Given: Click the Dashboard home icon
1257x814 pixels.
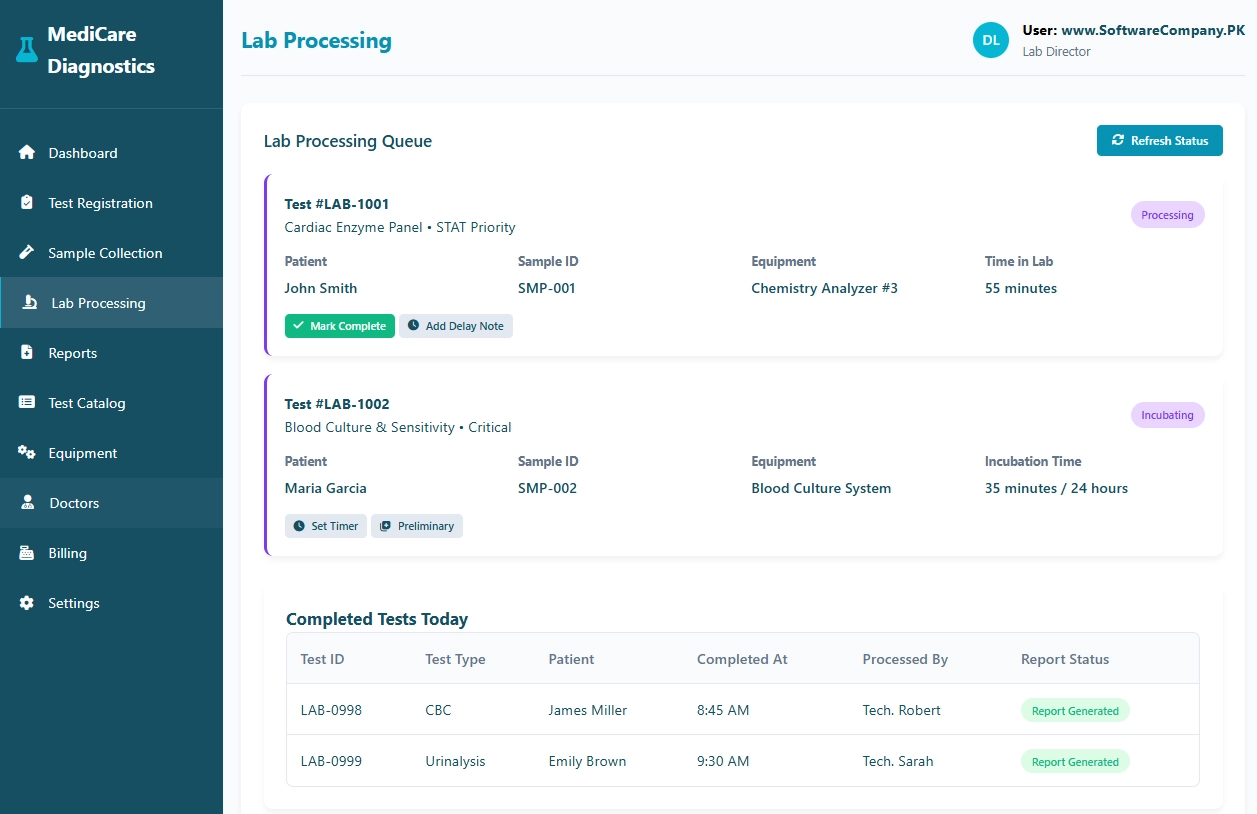Looking at the screenshot, I should [27, 153].
